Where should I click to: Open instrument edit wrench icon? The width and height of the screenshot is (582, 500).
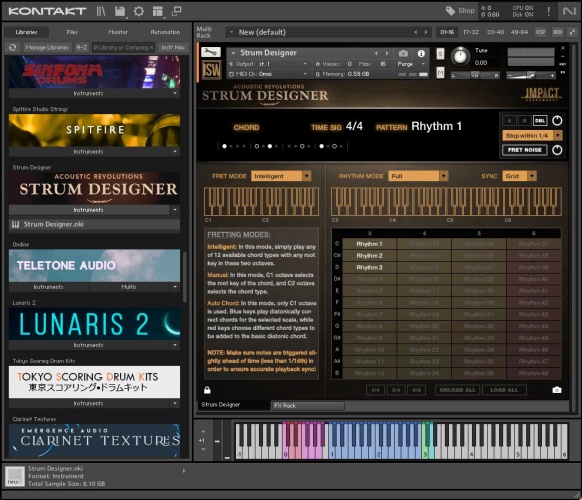click(211, 52)
